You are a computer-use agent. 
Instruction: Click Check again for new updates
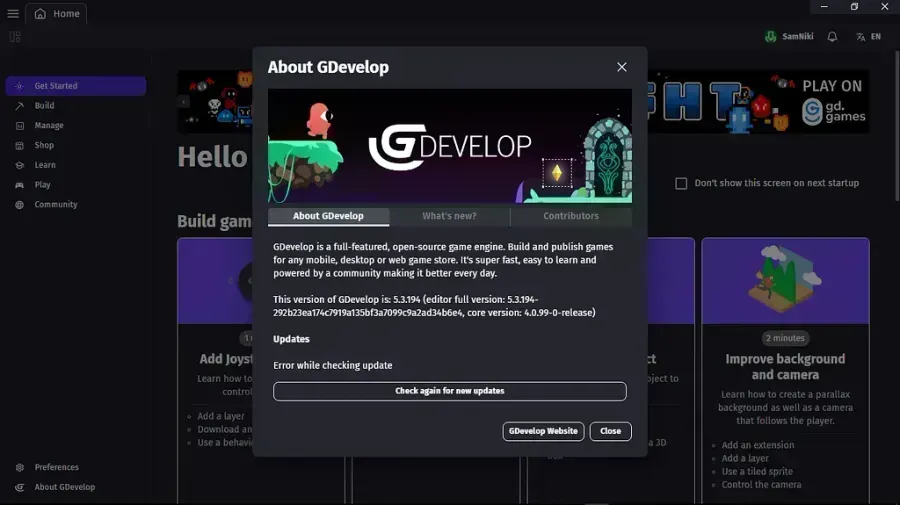click(450, 391)
